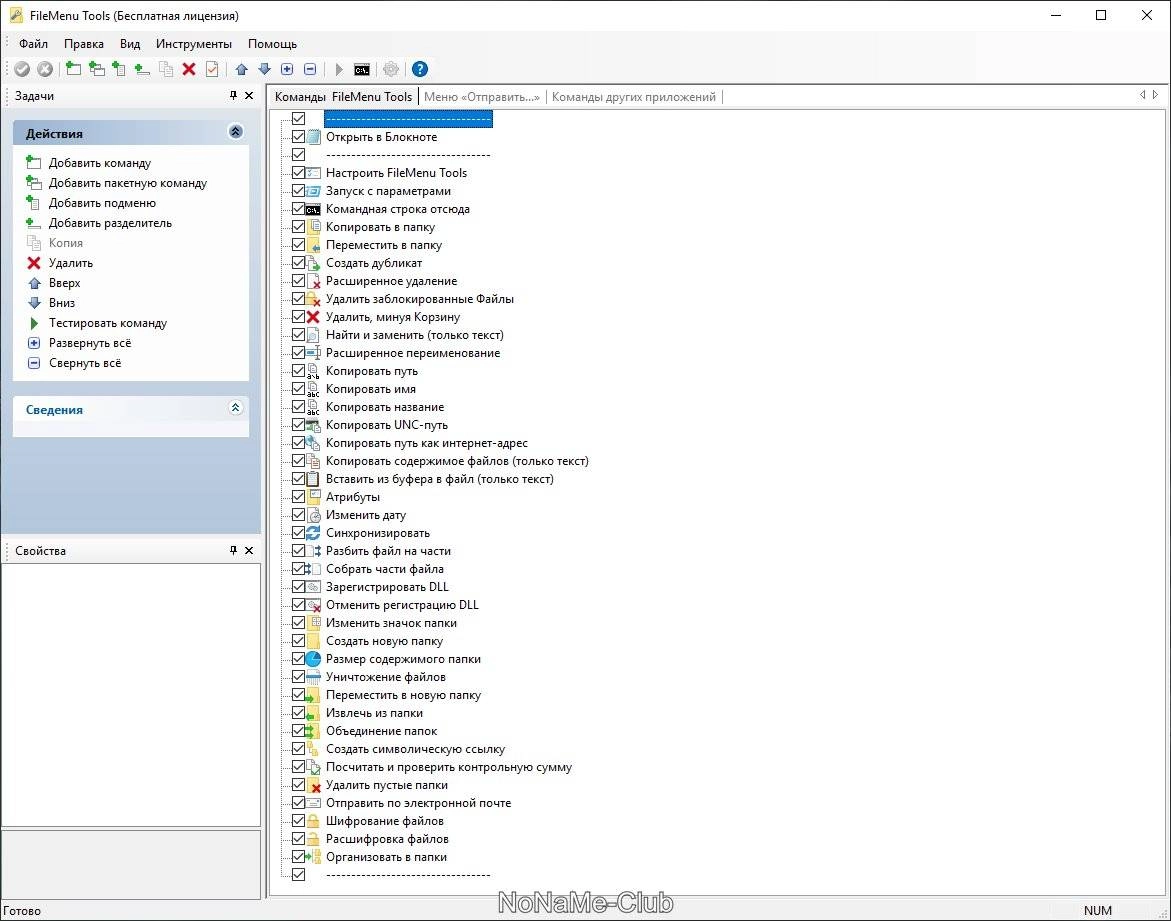Click the Expand all plus toolbar icon
This screenshot has width=1171, height=921.
click(x=287, y=69)
